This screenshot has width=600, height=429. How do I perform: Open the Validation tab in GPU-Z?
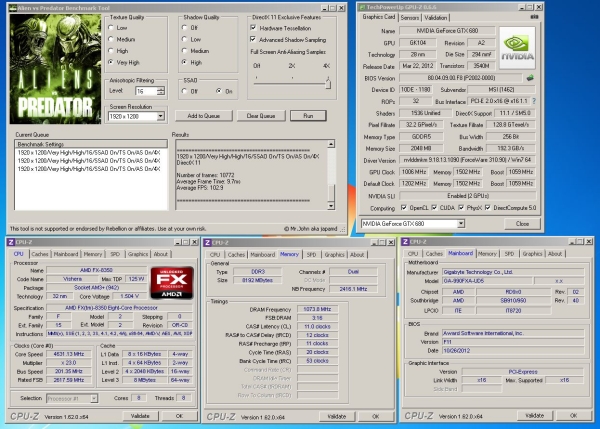[435, 18]
